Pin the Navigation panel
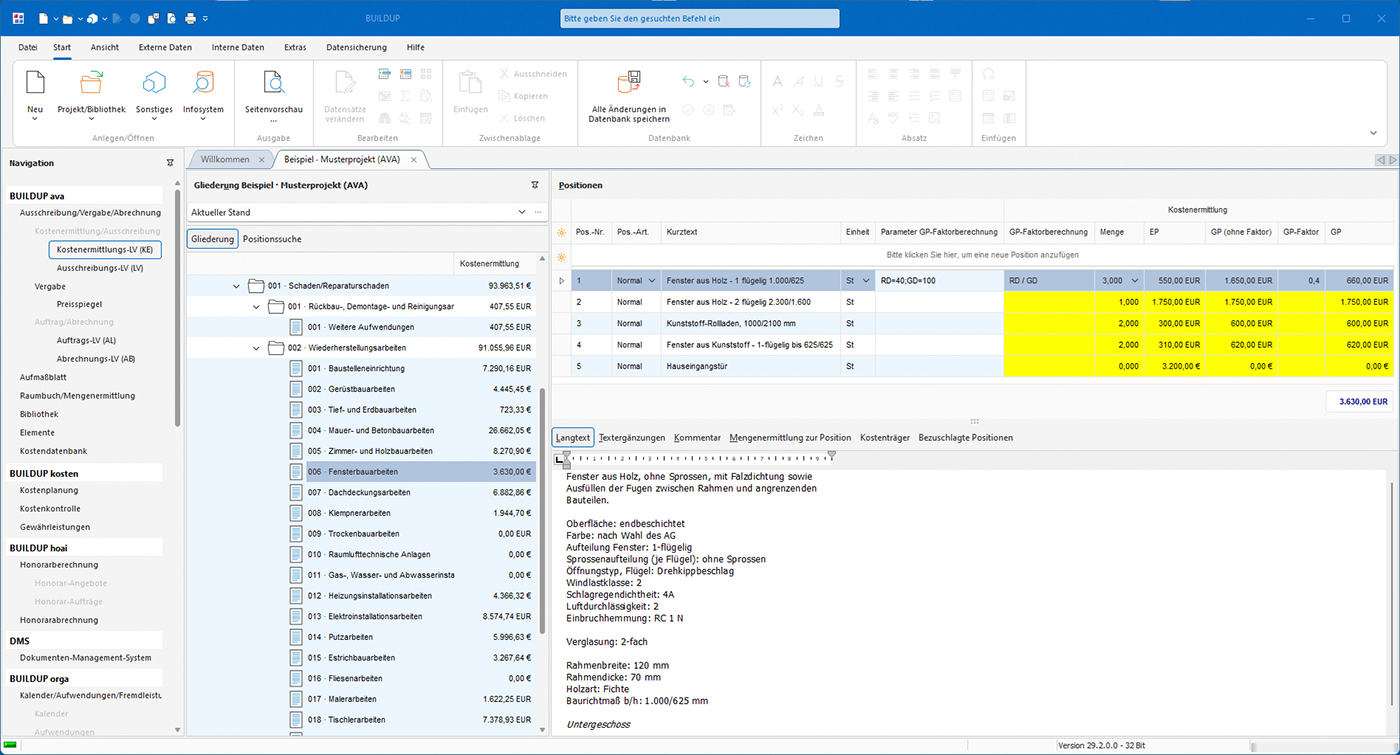This screenshot has height=755, width=1400. [169, 163]
